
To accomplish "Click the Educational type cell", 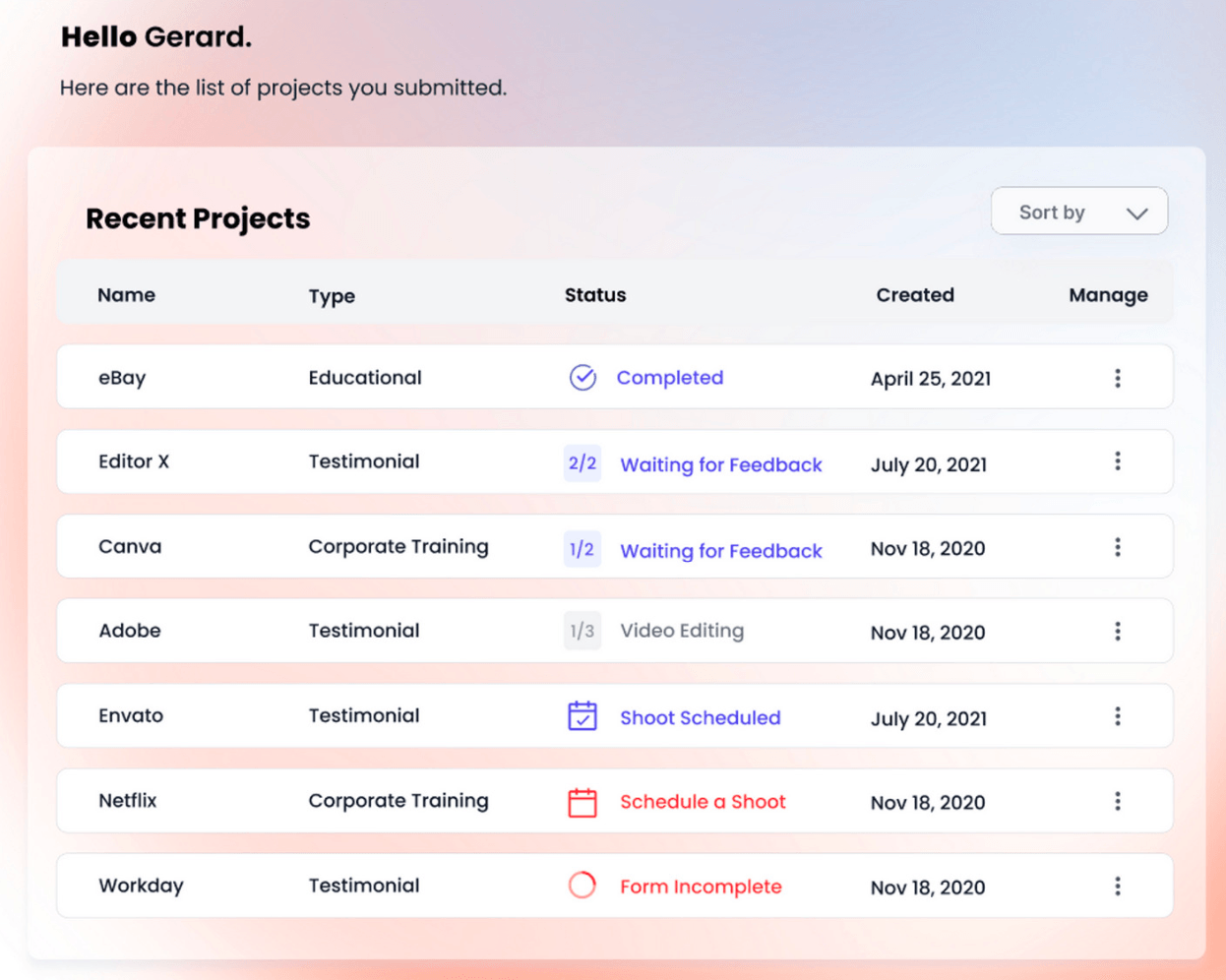I will click(x=365, y=378).
